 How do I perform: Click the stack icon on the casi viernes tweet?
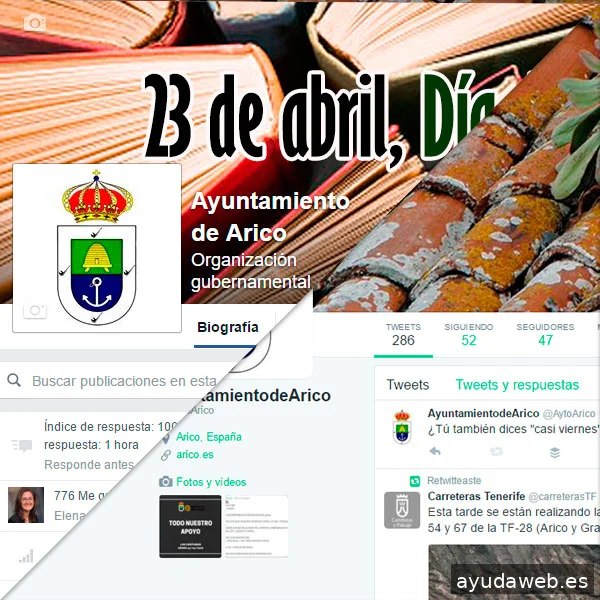(555, 452)
